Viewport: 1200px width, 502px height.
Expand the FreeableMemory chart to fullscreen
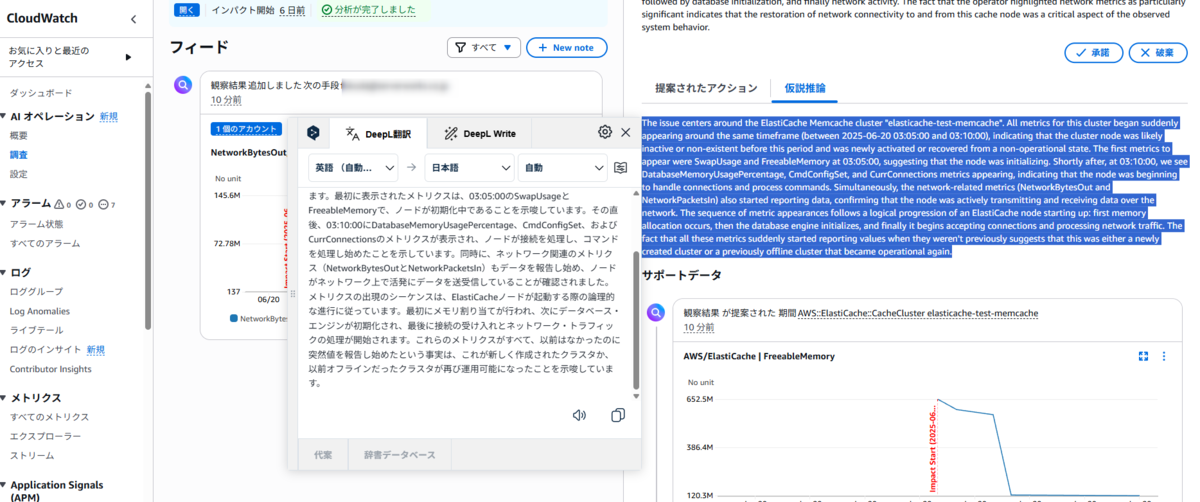[1144, 356]
